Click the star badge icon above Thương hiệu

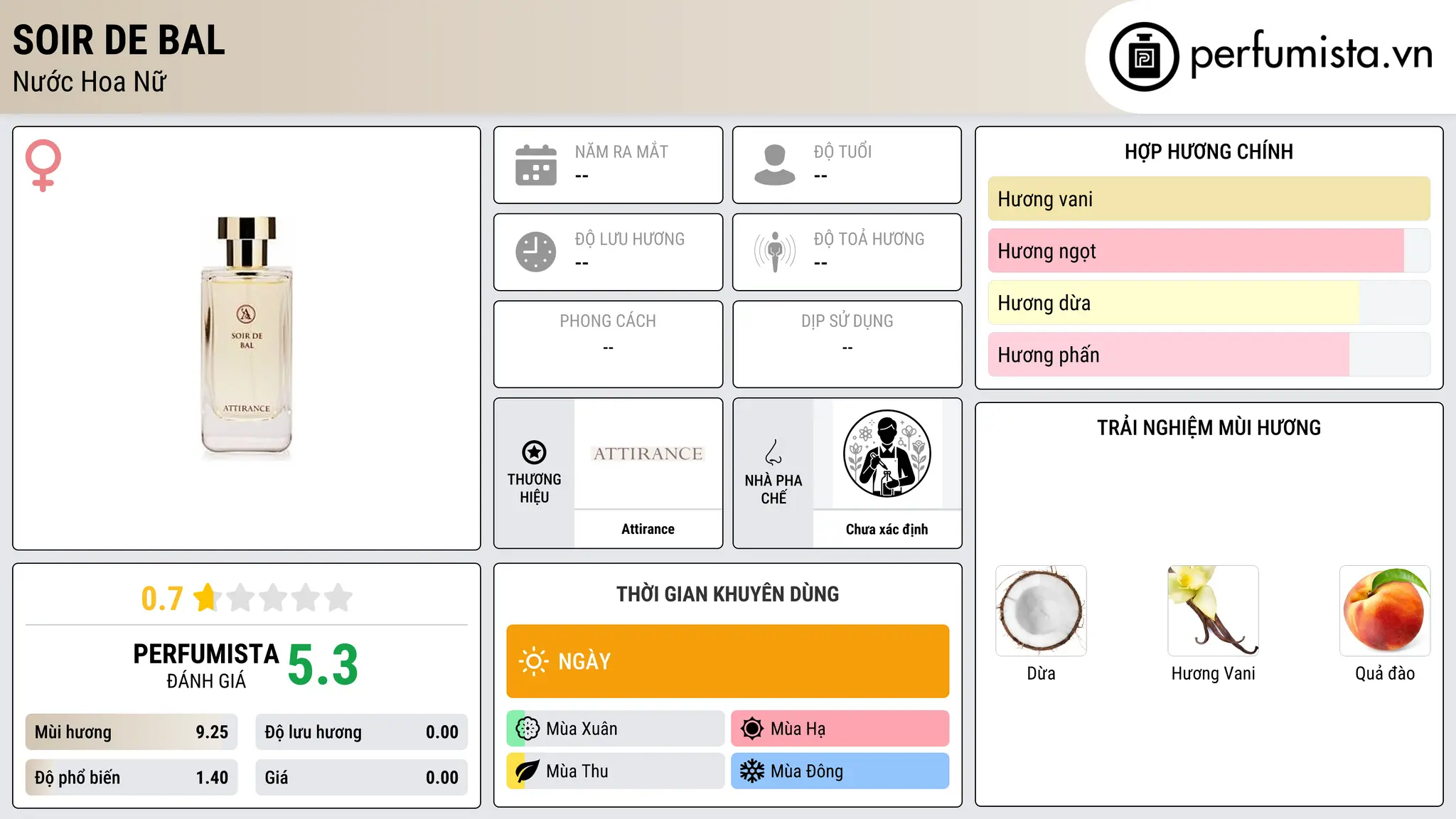[534, 452]
